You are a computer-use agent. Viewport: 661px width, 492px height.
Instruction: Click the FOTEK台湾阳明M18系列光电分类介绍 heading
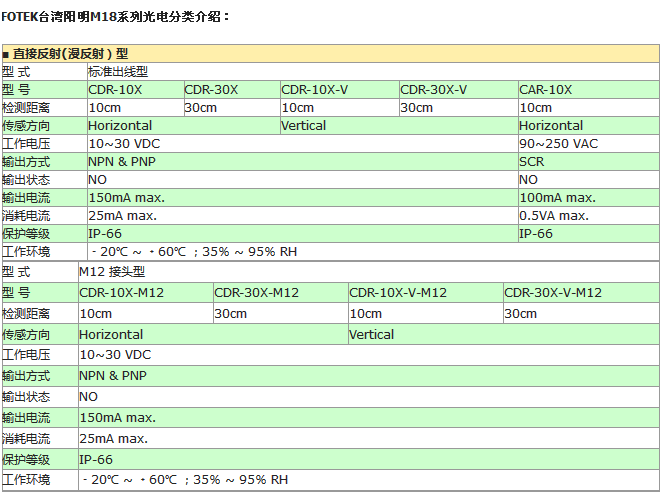pyautogui.click(x=115, y=17)
